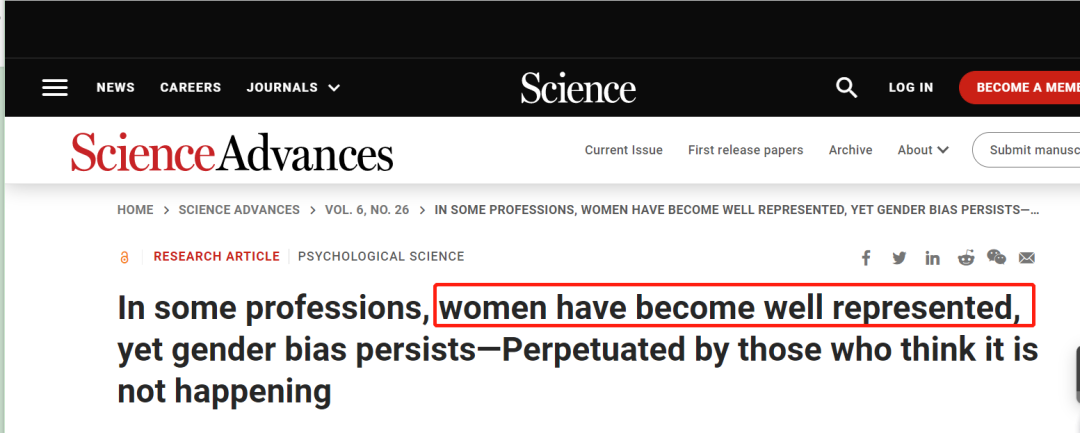This screenshot has height=433, width=1080.
Task: Share article by email icon
Action: 1027,258
